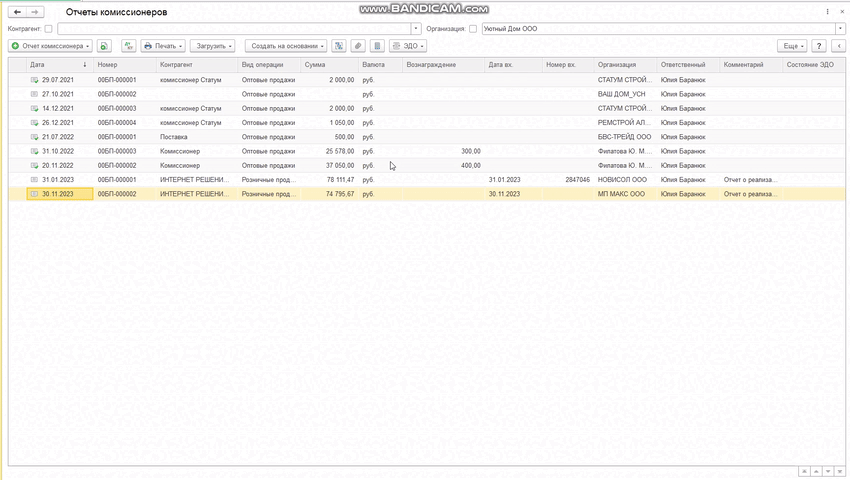850x480 pixels.
Task: Open the Создать на основании dropdown
Action: coord(286,46)
